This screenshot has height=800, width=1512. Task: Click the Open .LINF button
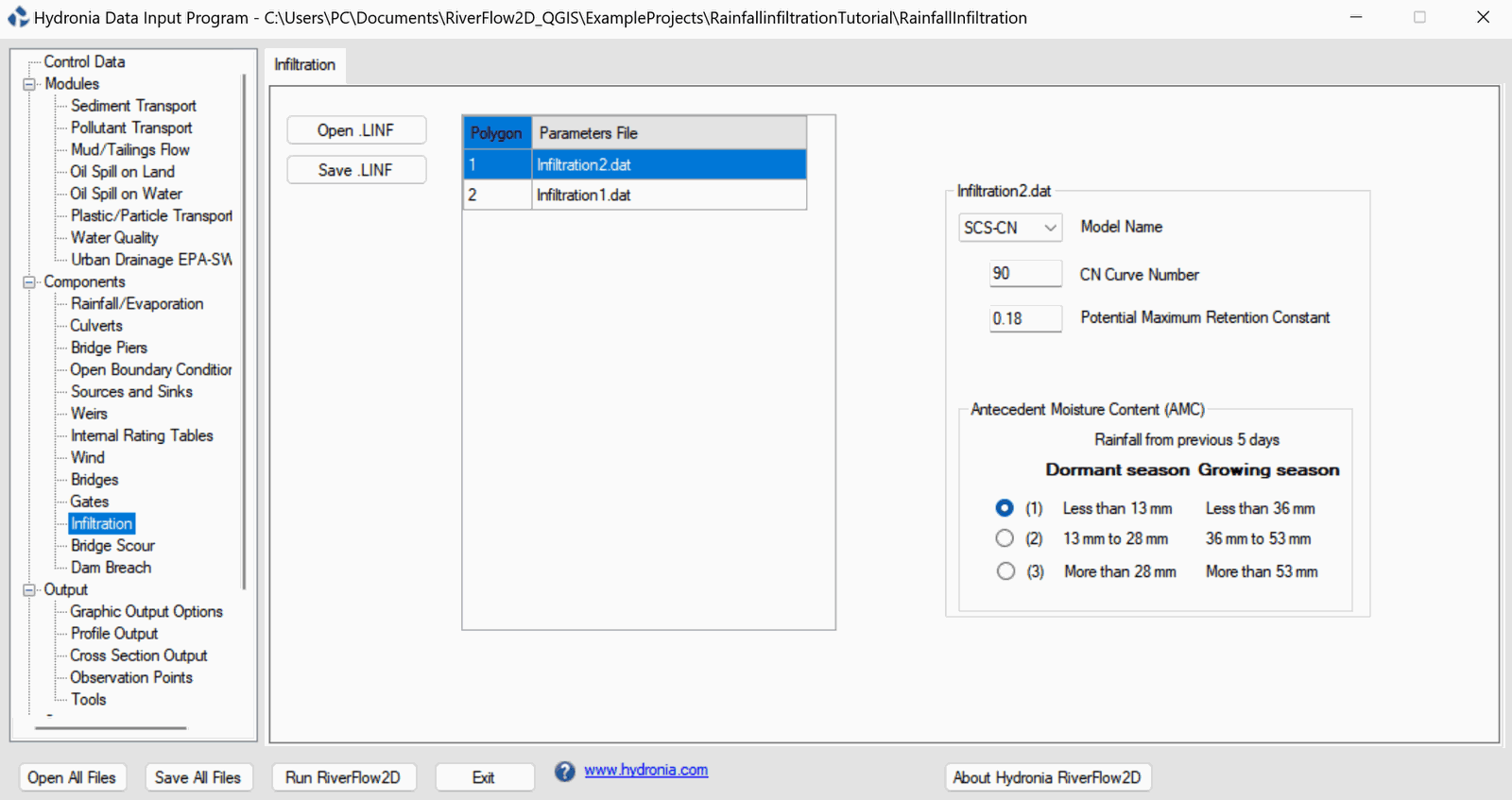(356, 130)
